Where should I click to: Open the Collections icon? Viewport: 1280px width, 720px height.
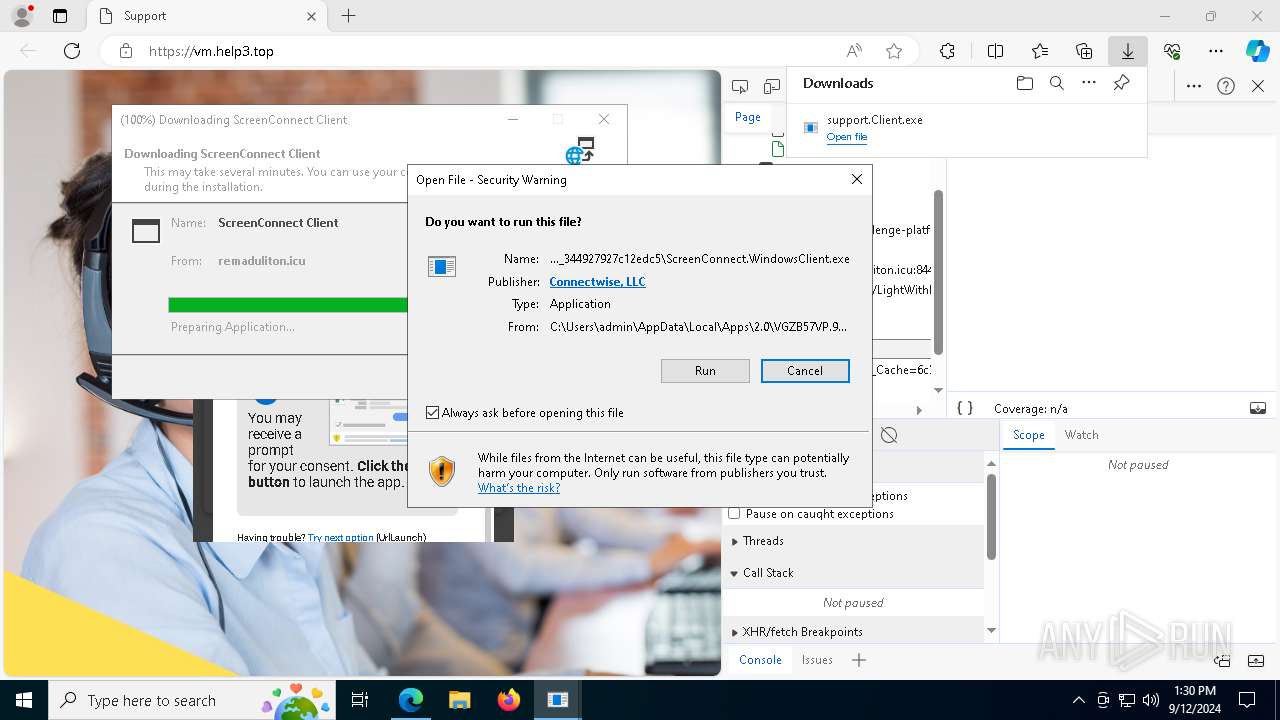1084,51
